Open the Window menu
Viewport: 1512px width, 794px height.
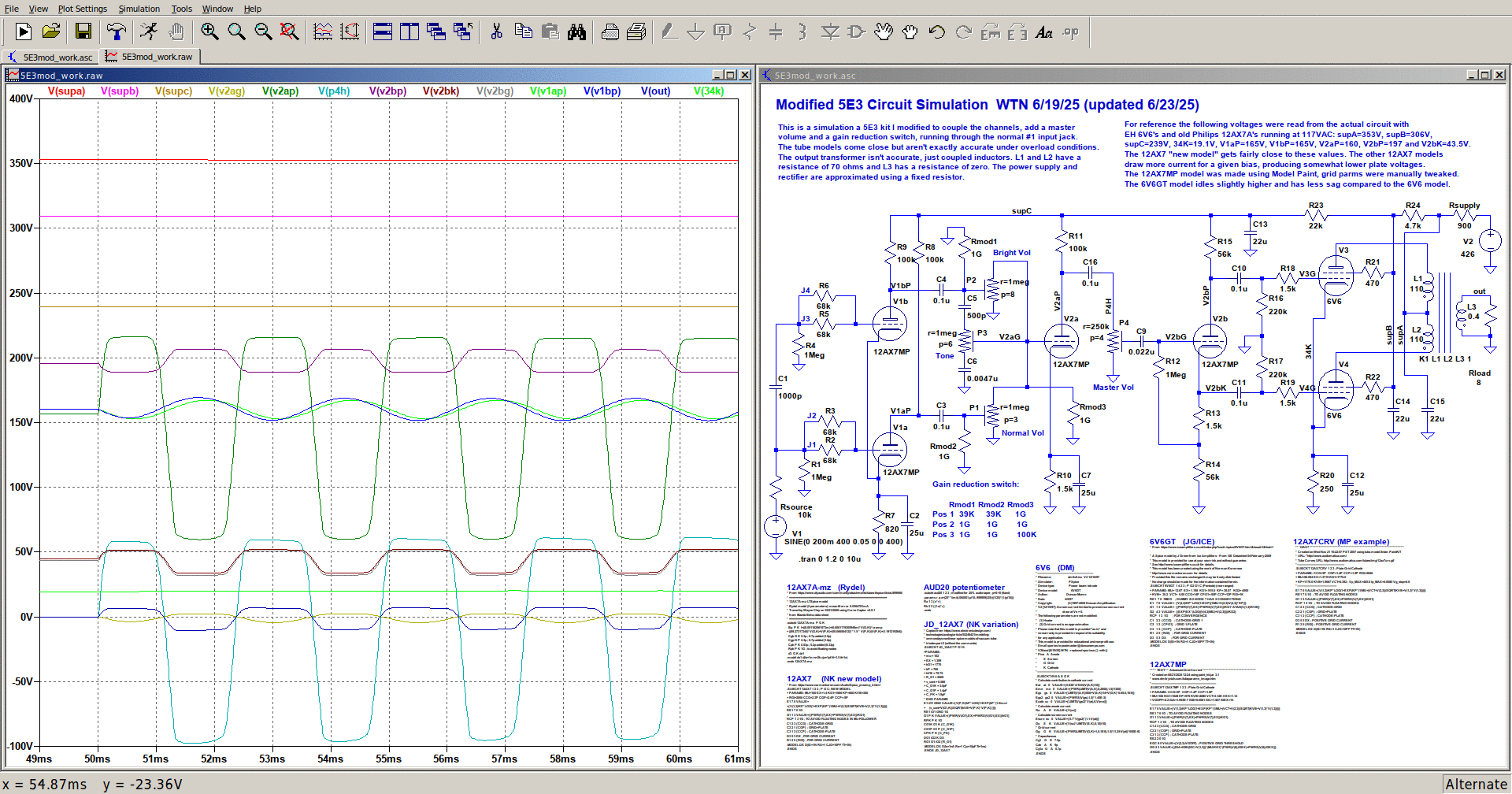coord(217,9)
